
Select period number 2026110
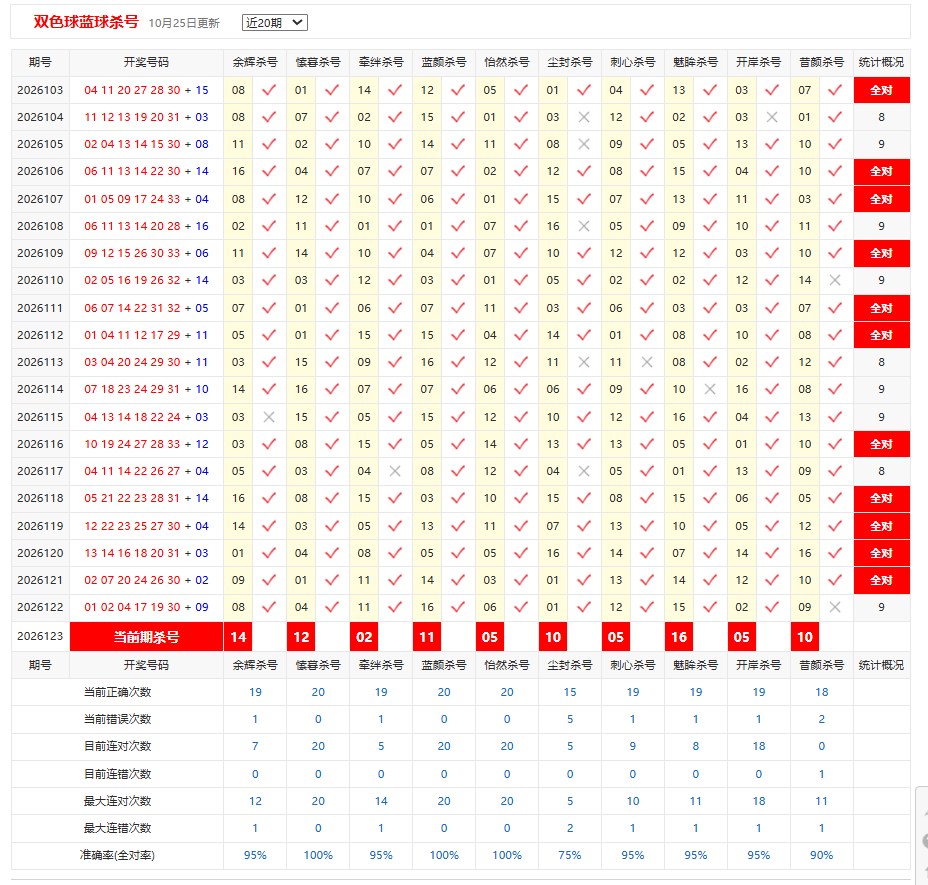(40, 280)
